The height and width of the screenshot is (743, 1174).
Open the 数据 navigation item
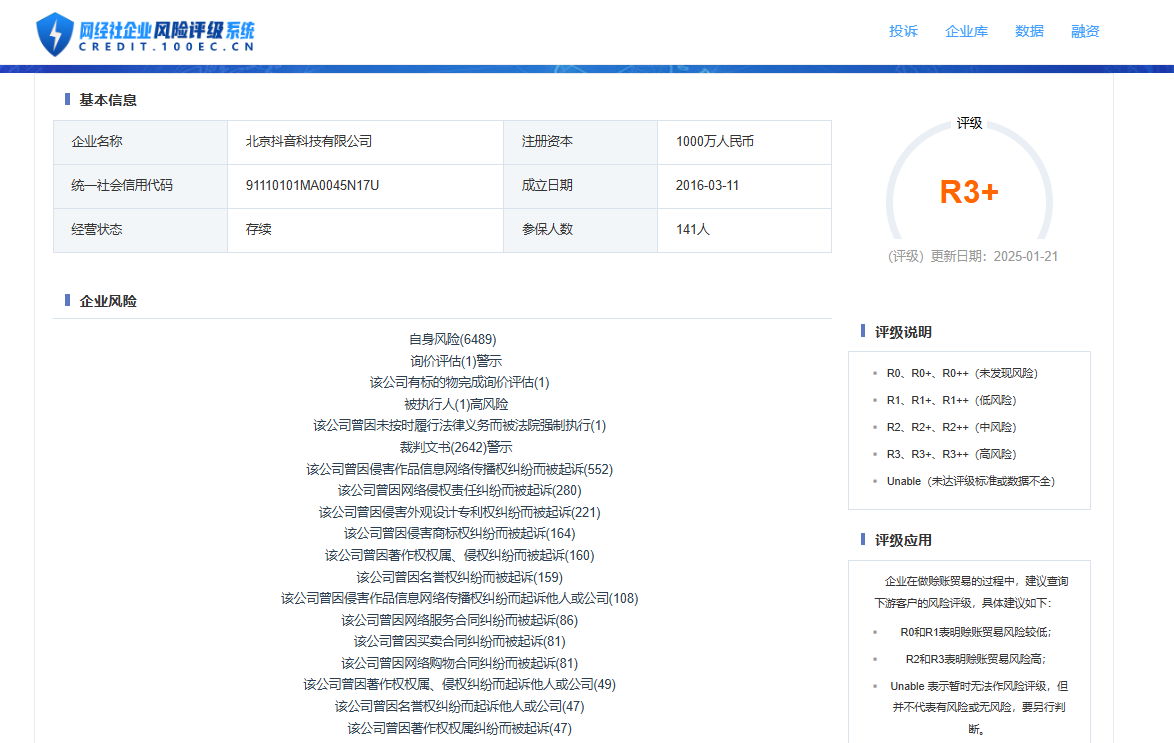point(1029,31)
